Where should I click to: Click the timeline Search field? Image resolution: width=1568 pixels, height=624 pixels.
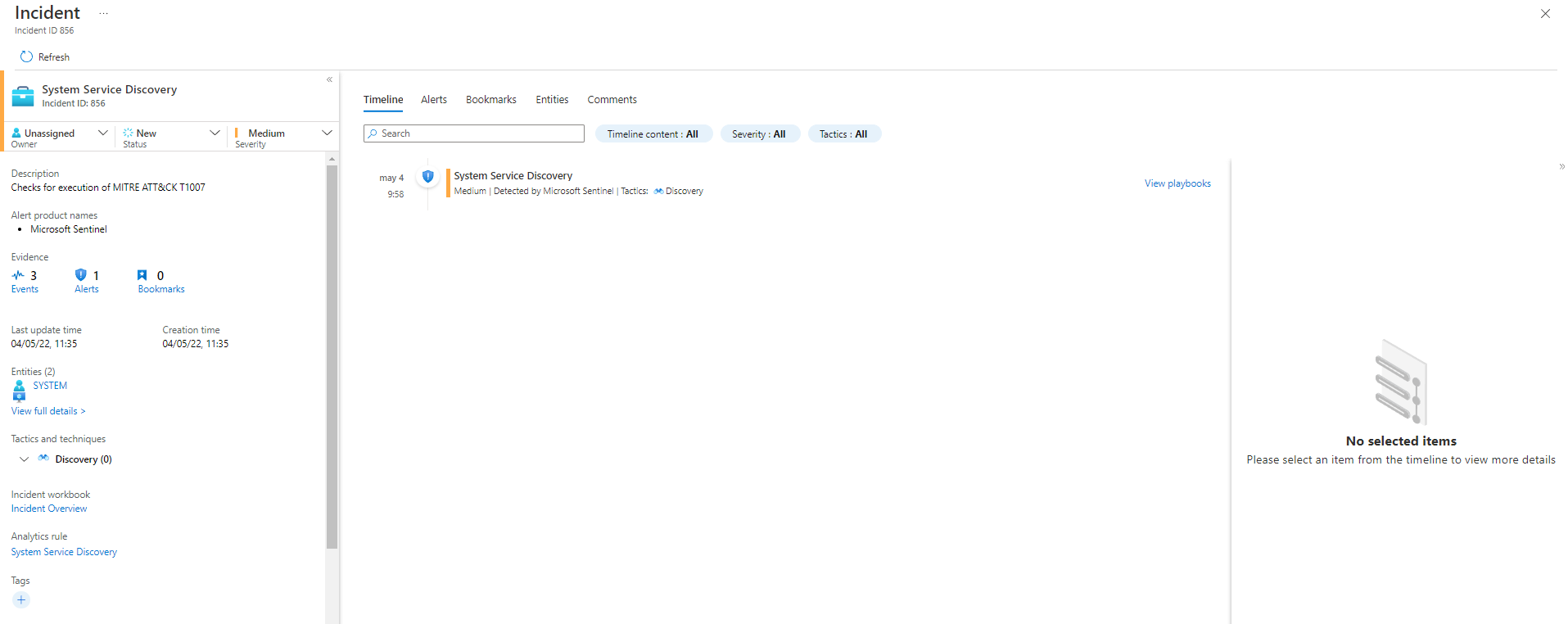coord(475,133)
